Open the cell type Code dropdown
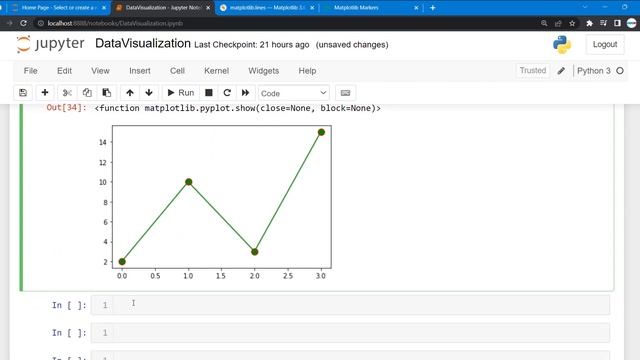This screenshot has width=640, height=360. click(x=293, y=93)
